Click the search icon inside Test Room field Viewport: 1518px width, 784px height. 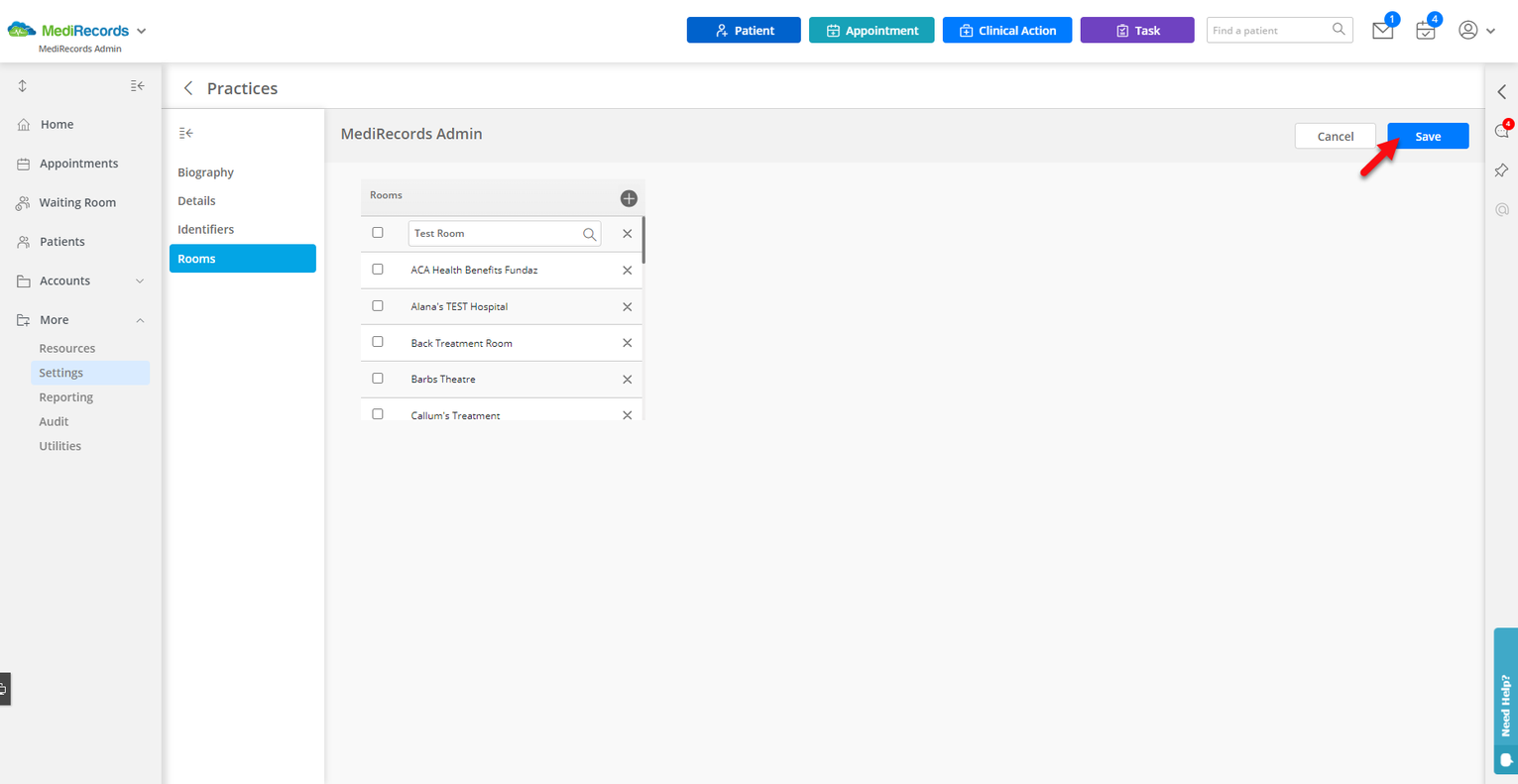click(590, 234)
